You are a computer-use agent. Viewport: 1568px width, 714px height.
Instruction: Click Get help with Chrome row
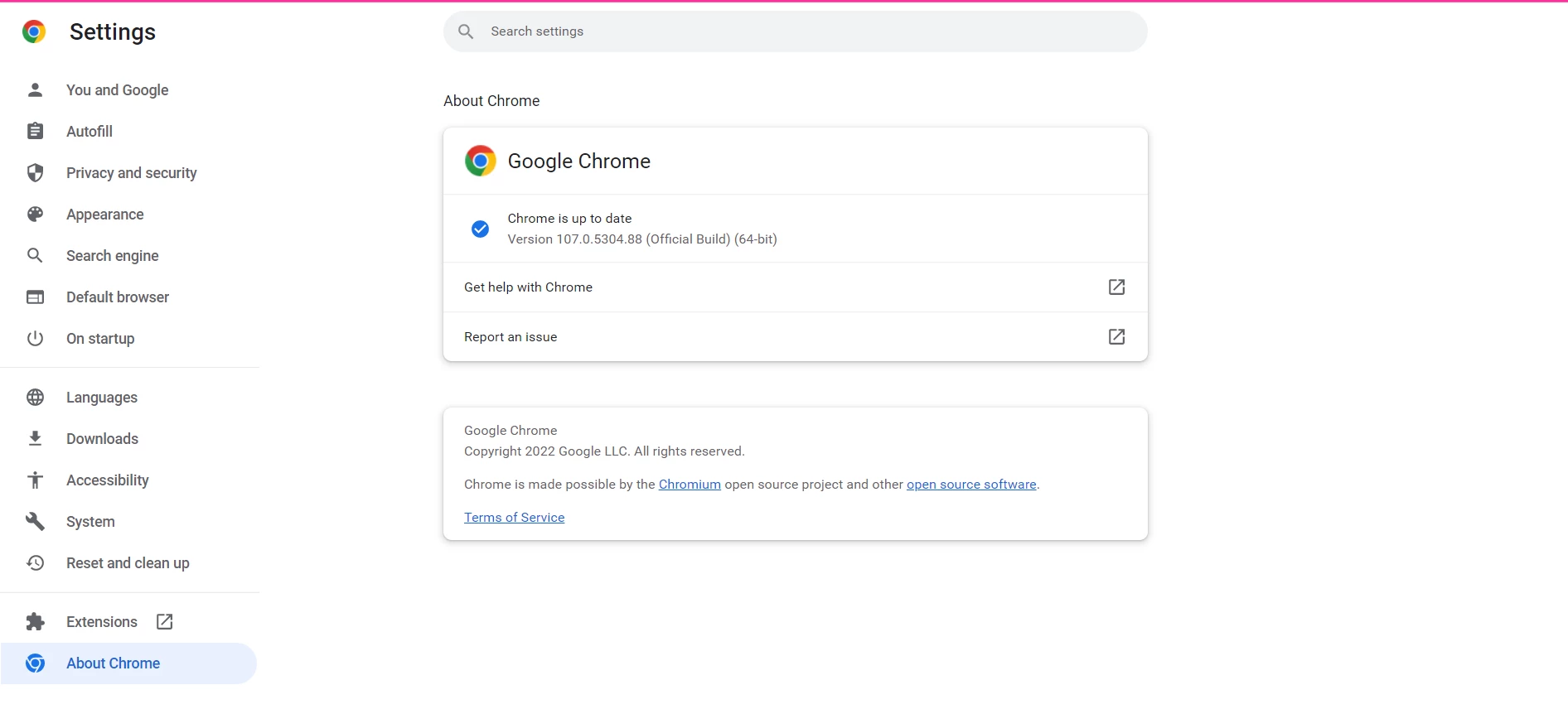[x=796, y=287]
